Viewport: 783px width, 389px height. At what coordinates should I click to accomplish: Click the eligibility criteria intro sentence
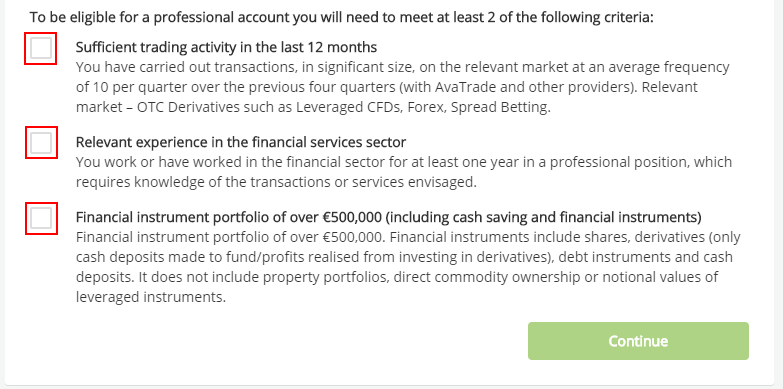[x=342, y=18]
